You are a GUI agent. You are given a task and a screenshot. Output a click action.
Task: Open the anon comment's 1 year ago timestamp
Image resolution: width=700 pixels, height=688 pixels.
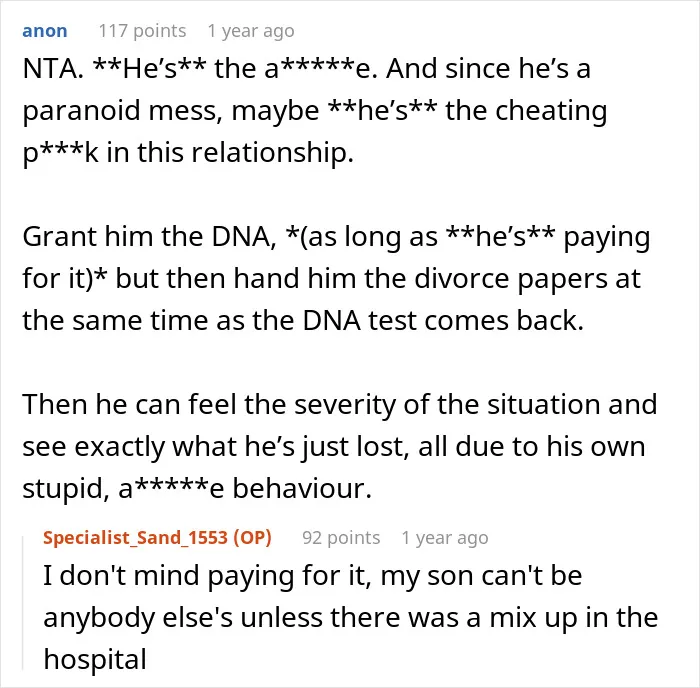[x=251, y=31]
